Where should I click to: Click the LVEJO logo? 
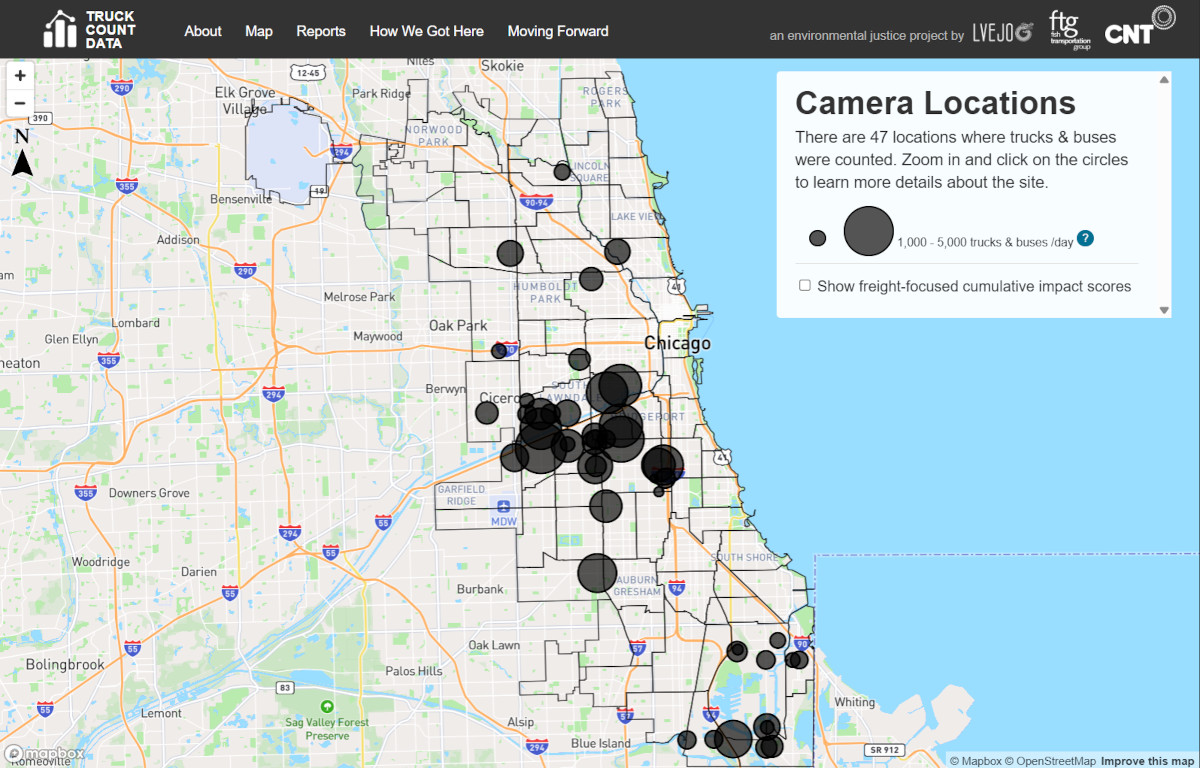[x=1003, y=32]
